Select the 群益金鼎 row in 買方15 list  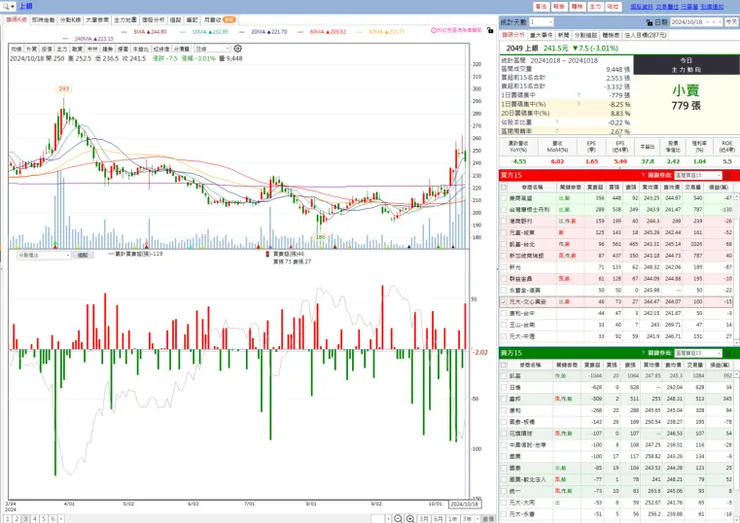(618, 278)
